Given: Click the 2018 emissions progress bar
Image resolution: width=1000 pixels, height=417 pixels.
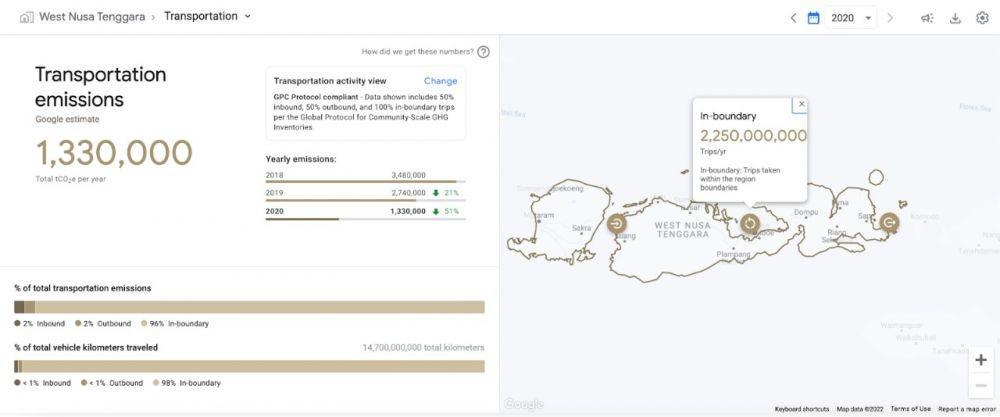Looking at the screenshot, I should point(365,182).
